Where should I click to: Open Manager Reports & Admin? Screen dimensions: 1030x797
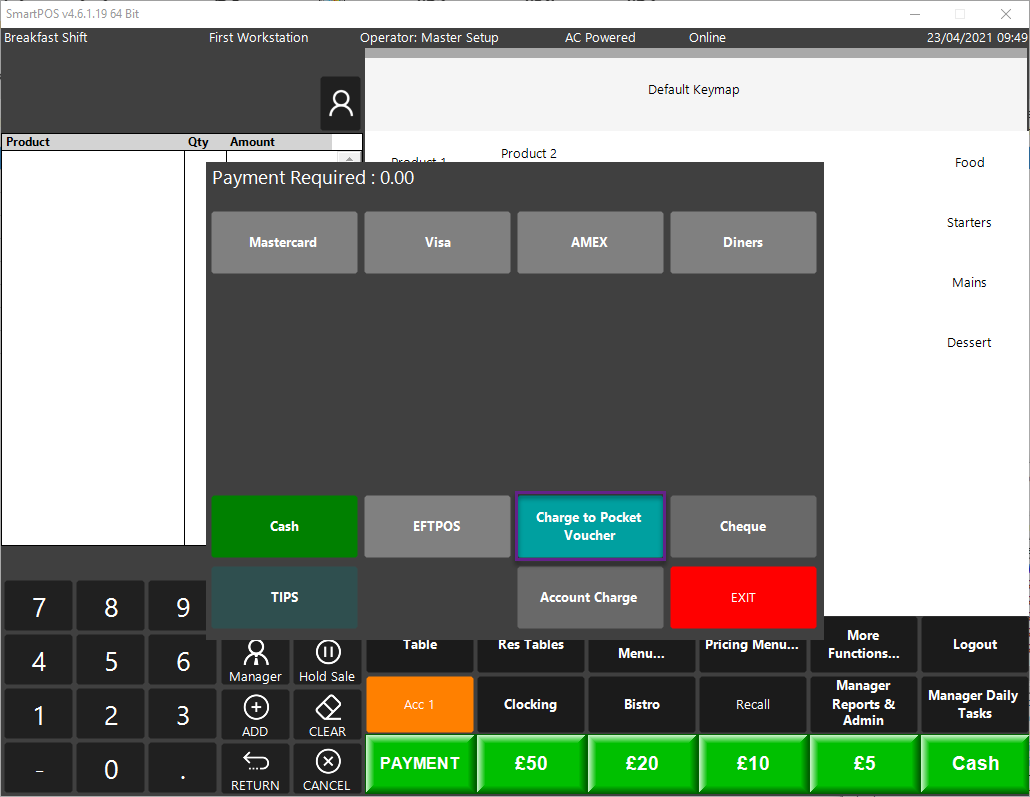(863, 703)
